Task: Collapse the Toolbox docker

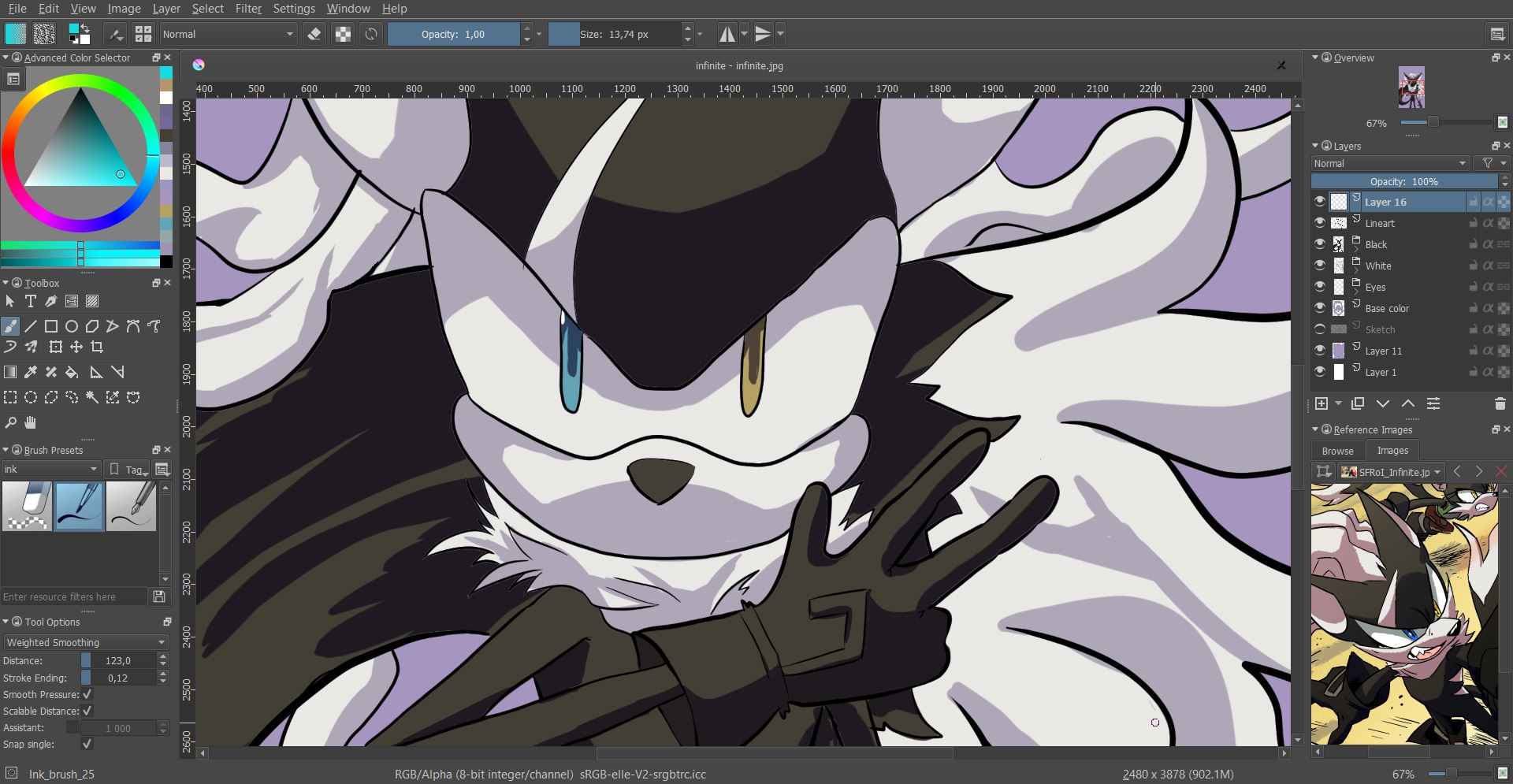Action: pyautogui.click(x=6, y=283)
